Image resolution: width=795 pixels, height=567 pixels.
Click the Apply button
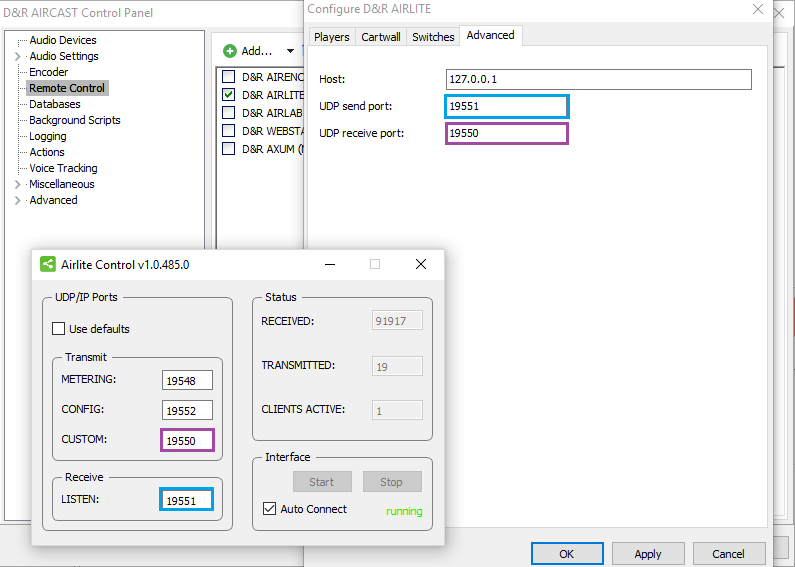point(647,554)
